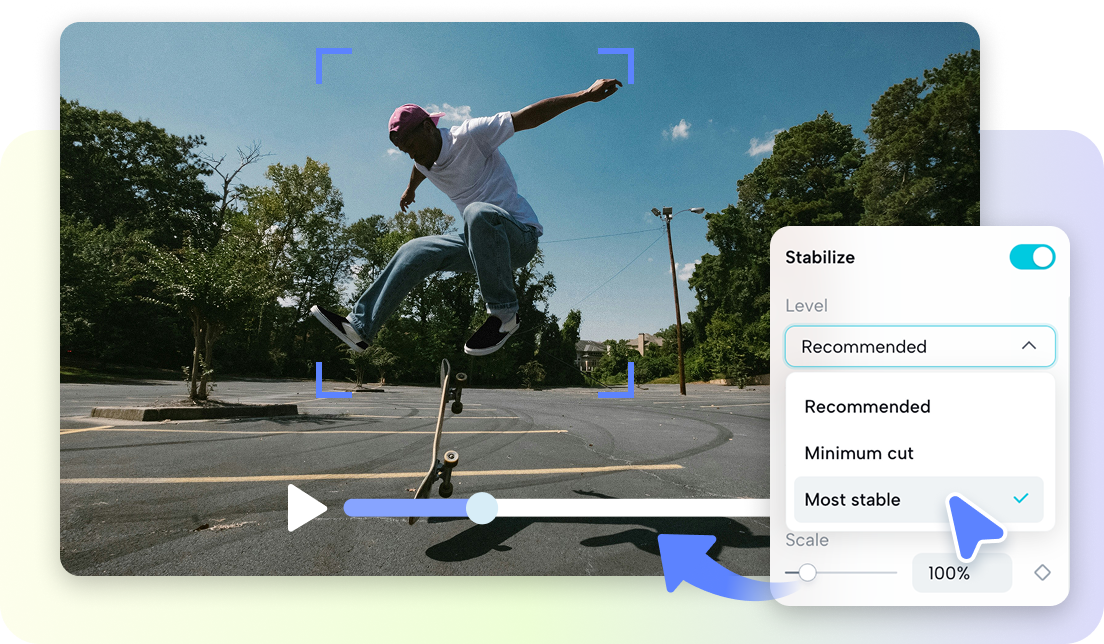Click the keyframe diamond beside the Scale value
1104x644 pixels.
[x=1043, y=573]
